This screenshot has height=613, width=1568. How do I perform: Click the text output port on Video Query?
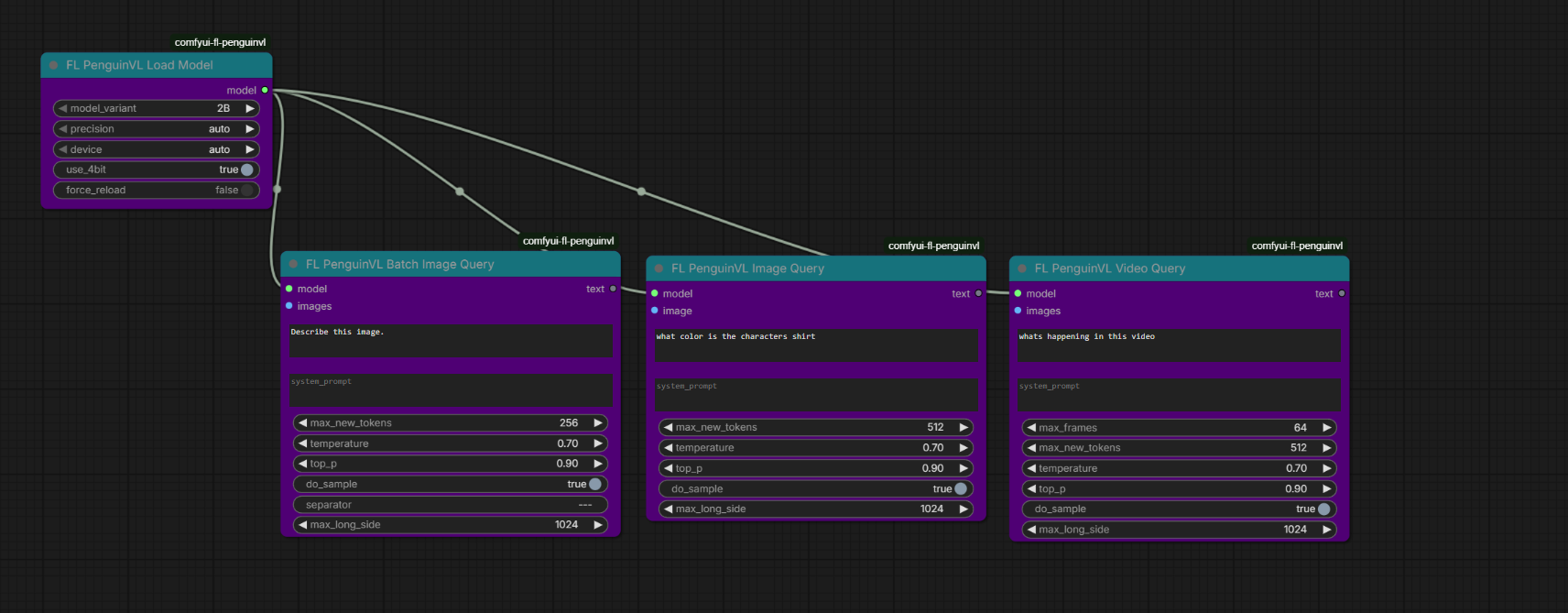(x=1342, y=293)
